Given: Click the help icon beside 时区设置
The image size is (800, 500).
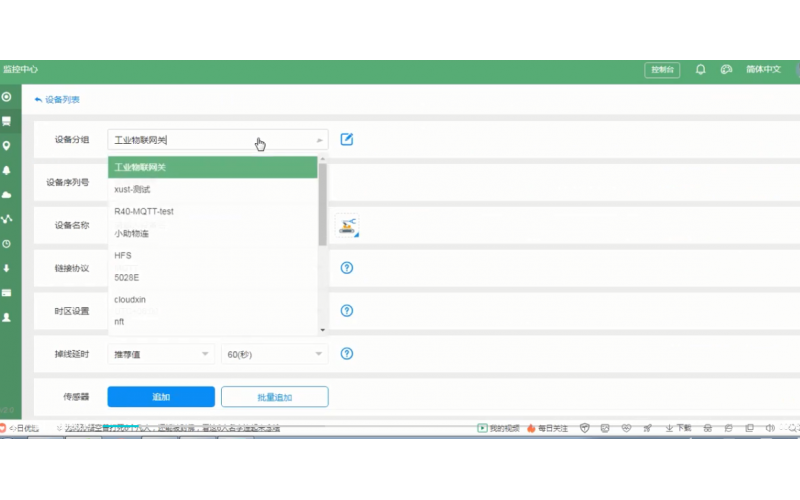Looking at the screenshot, I should pos(347,310).
